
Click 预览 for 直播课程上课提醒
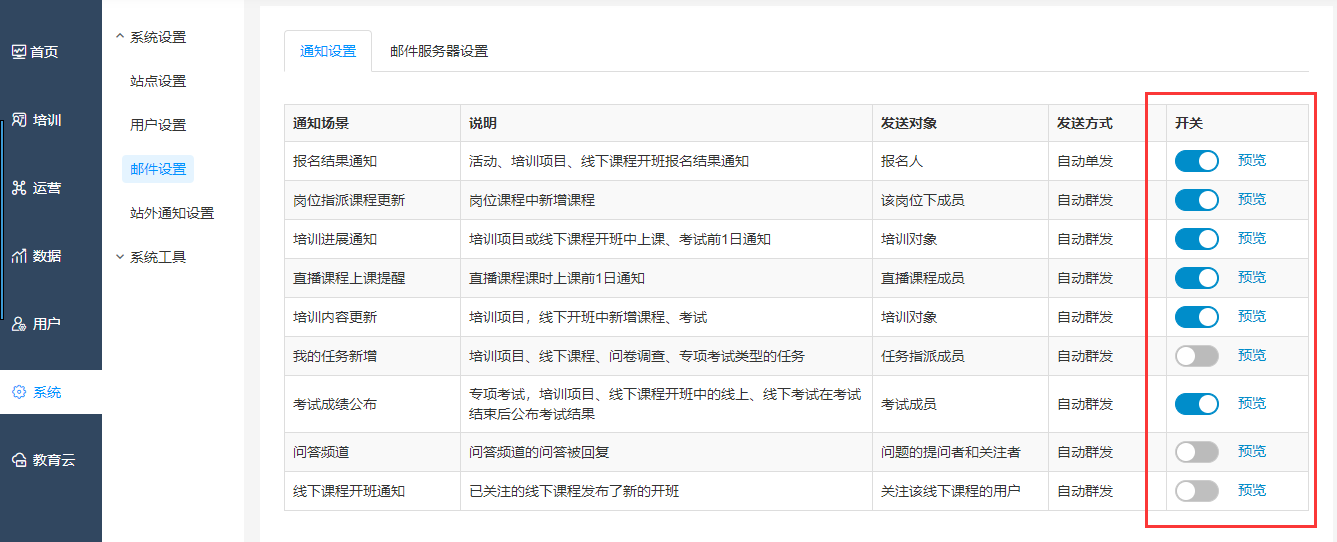click(x=1252, y=277)
